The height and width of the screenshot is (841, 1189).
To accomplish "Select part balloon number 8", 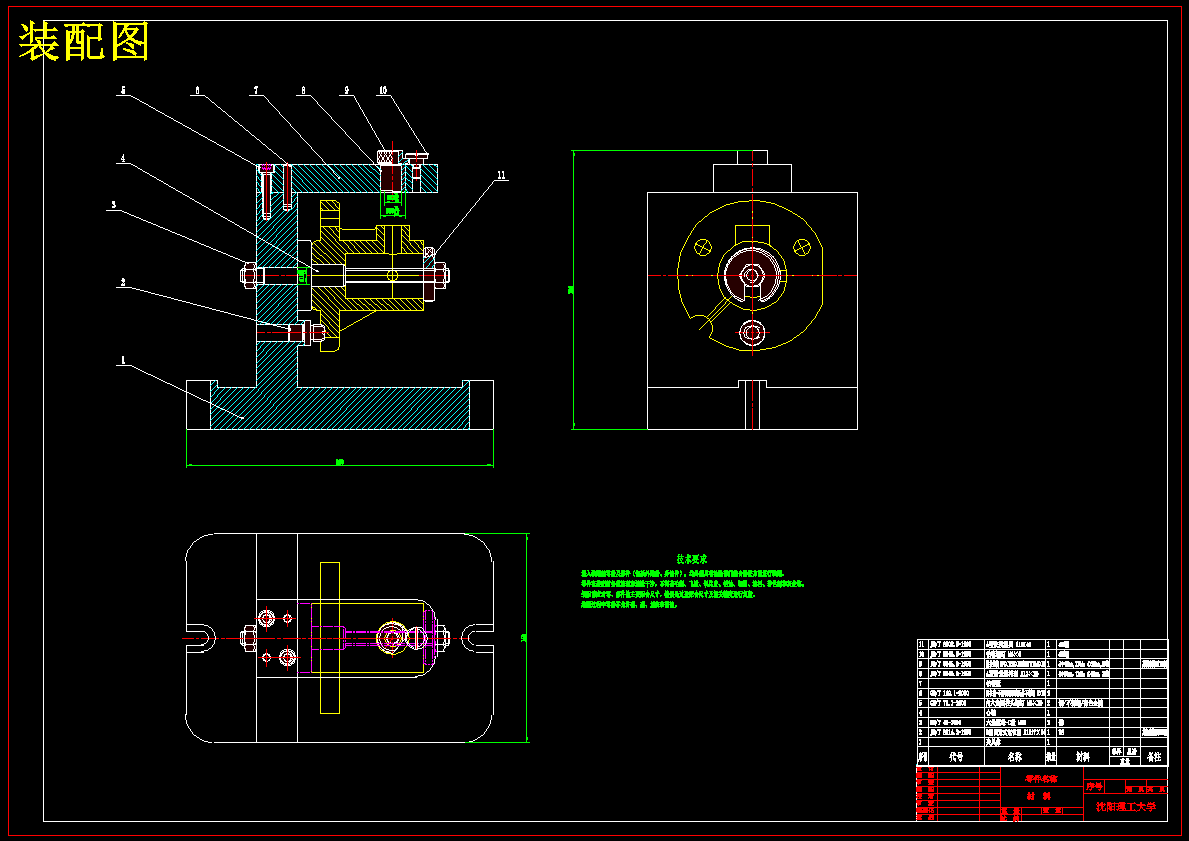I will [303, 89].
